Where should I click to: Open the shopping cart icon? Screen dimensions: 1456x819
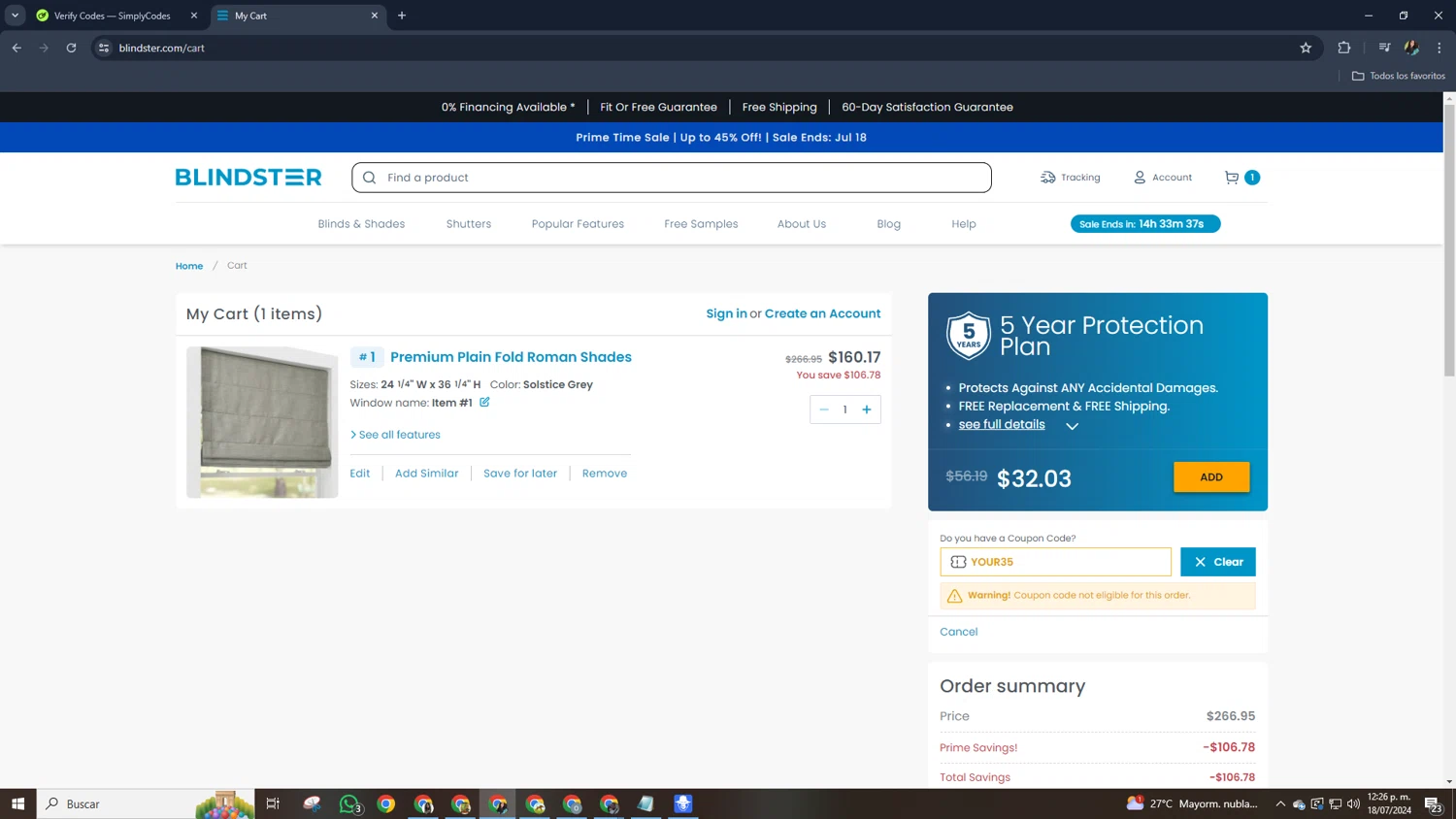[x=1232, y=178]
